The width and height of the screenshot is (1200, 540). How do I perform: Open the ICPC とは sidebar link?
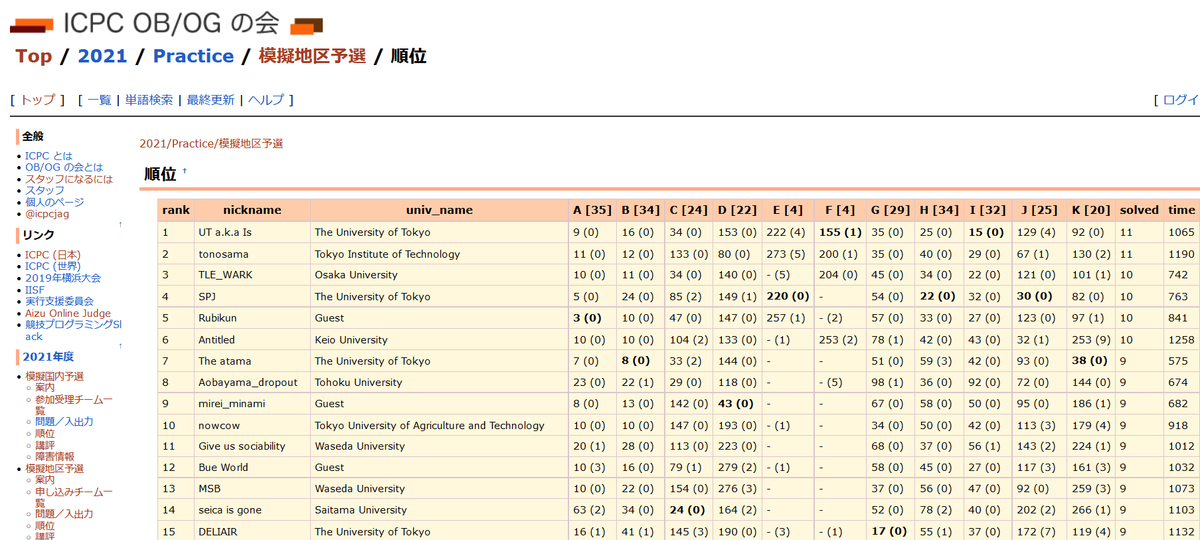tap(48, 156)
